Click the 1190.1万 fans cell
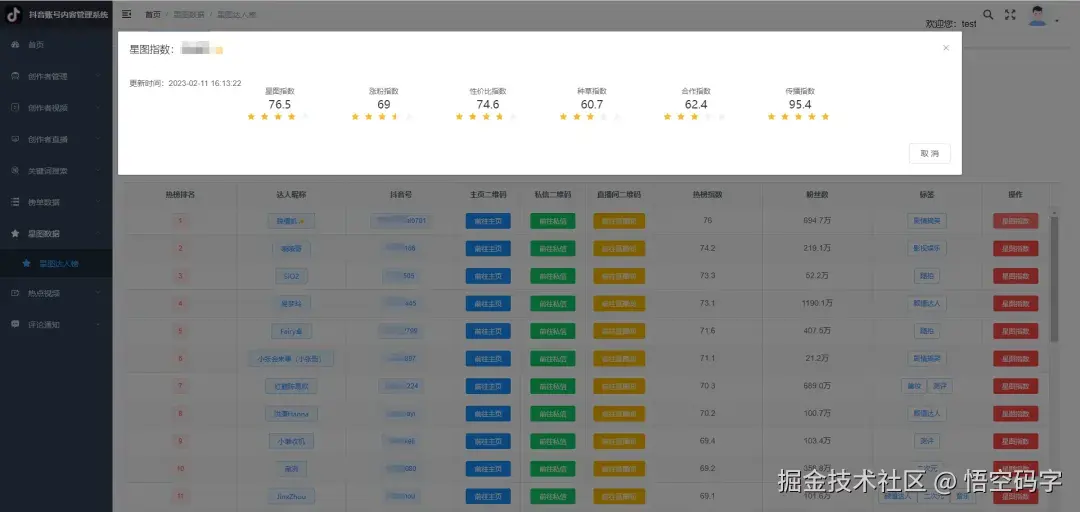Image resolution: width=1080 pixels, height=512 pixels. (x=818, y=303)
